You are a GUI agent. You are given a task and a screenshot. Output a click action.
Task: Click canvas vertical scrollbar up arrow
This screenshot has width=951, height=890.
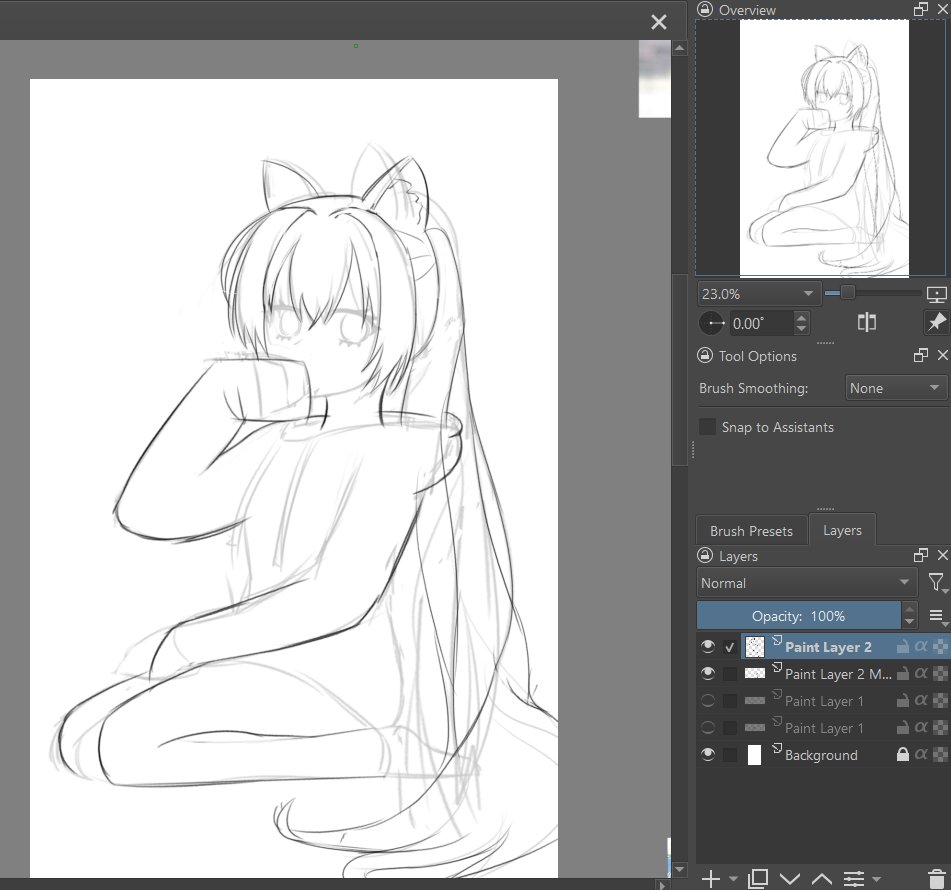pyautogui.click(x=680, y=48)
